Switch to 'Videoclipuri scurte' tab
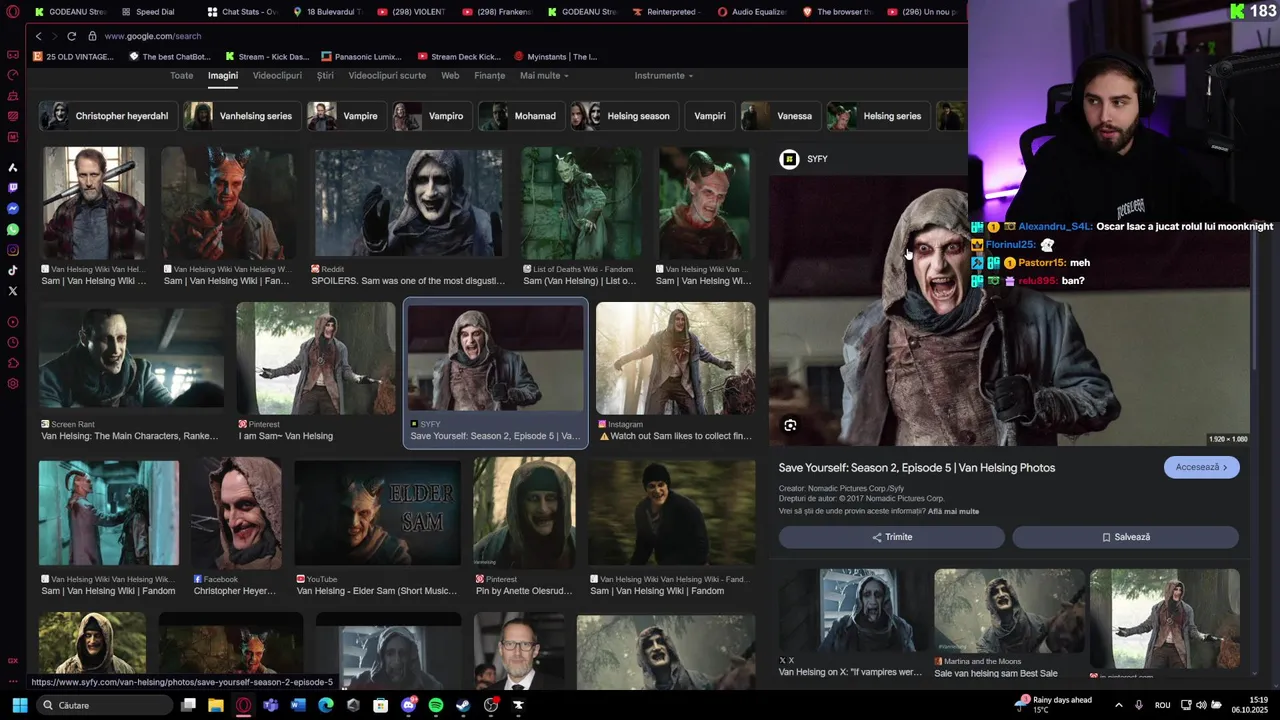The width and height of the screenshot is (1280, 720). (387, 76)
